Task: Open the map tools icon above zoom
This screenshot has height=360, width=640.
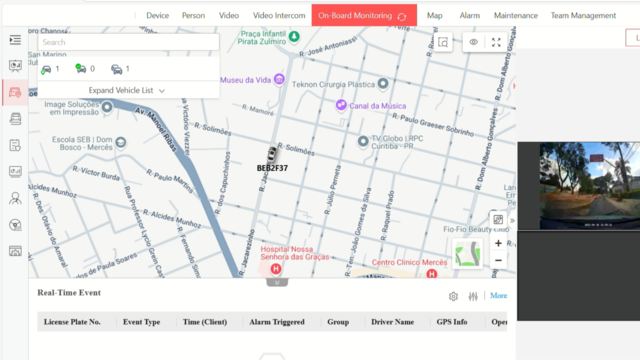Action: click(498, 220)
